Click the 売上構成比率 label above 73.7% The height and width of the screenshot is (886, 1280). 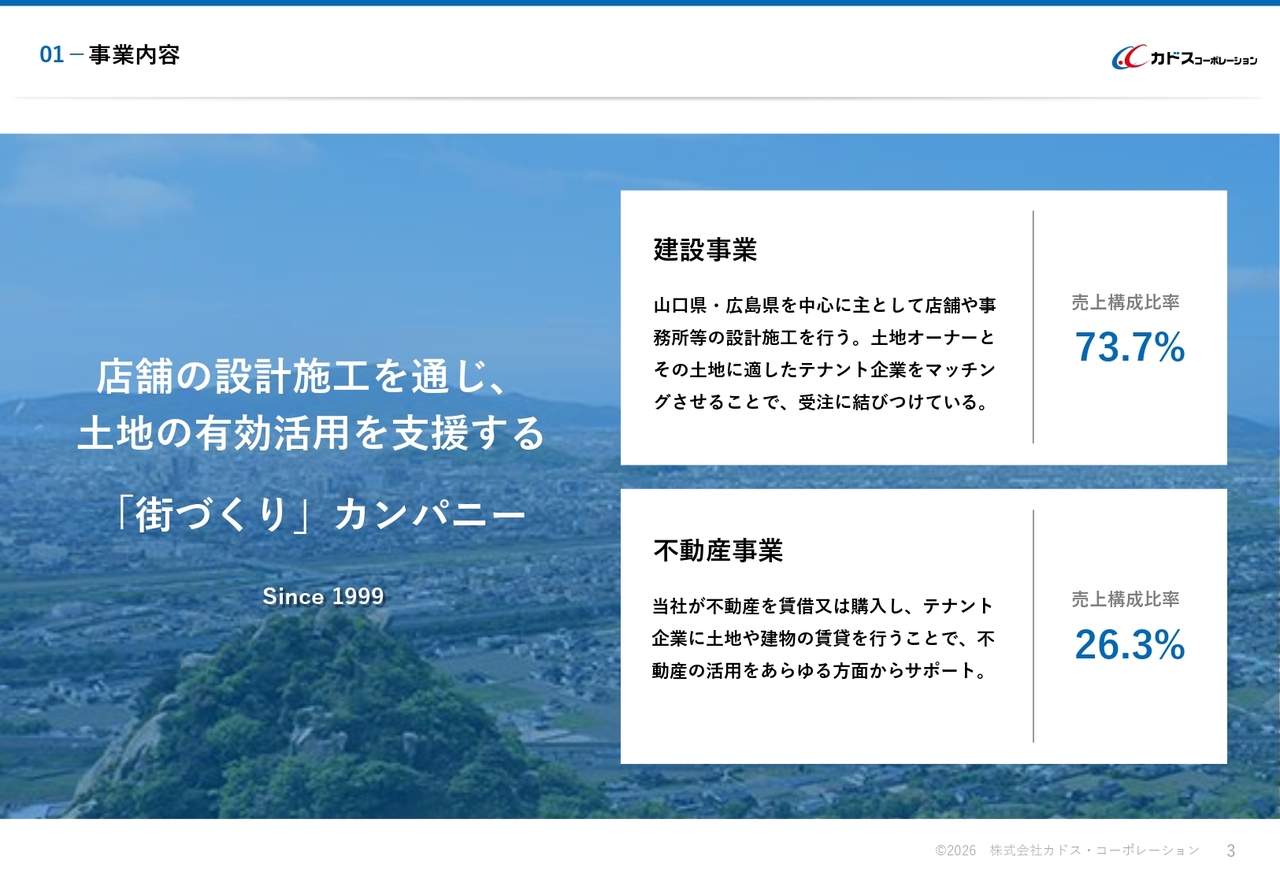[1125, 302]
